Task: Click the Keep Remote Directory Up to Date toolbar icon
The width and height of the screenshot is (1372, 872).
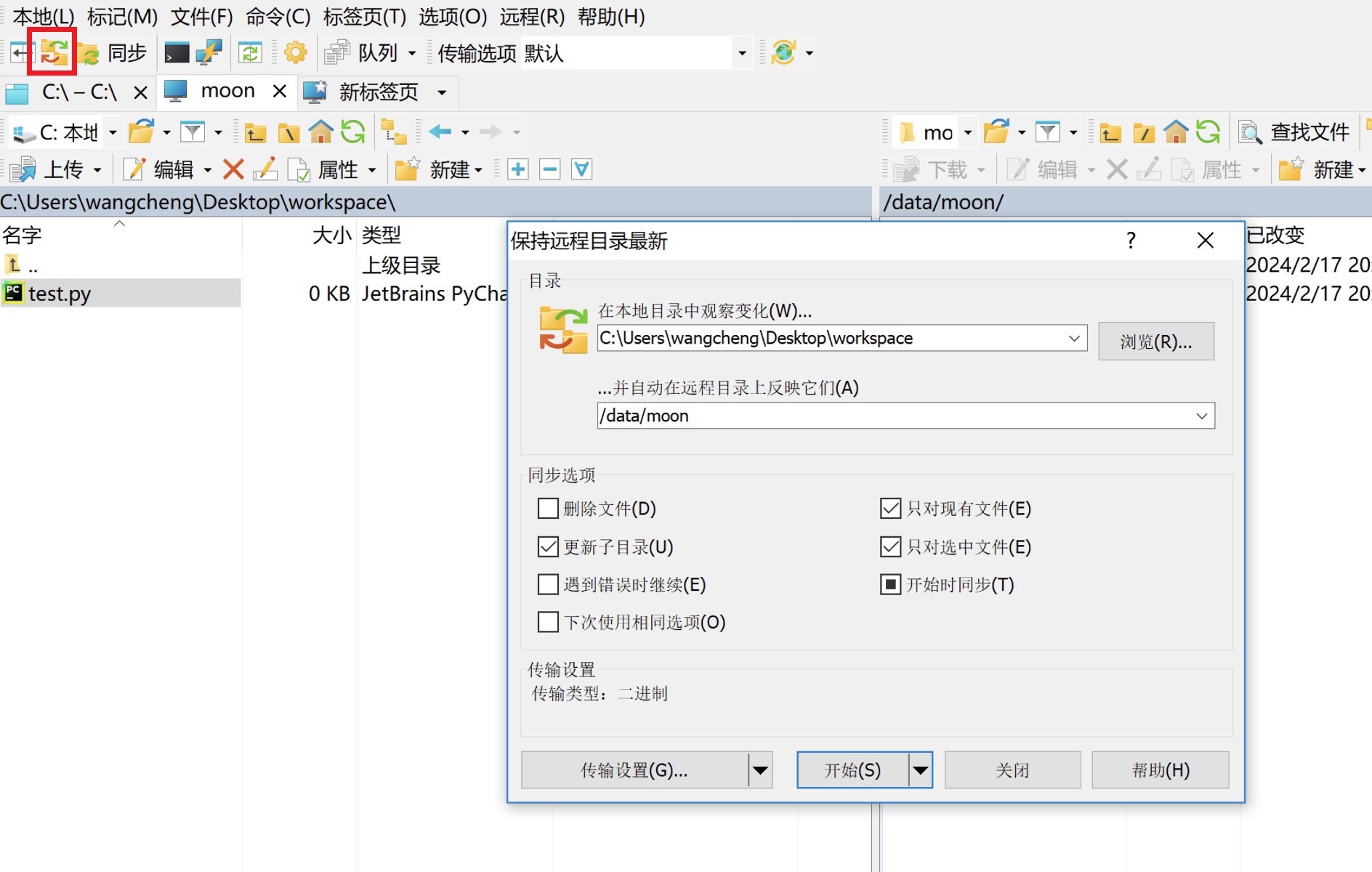Action: [x=53, y=52]
